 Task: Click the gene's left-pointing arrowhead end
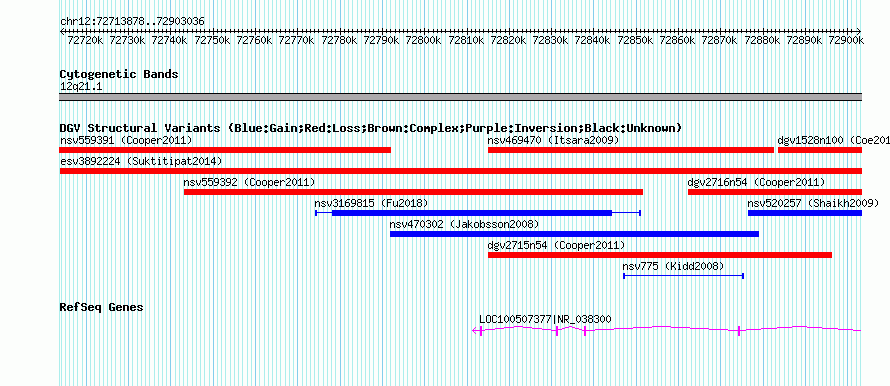pyautogui.click(x=476, y=330)
